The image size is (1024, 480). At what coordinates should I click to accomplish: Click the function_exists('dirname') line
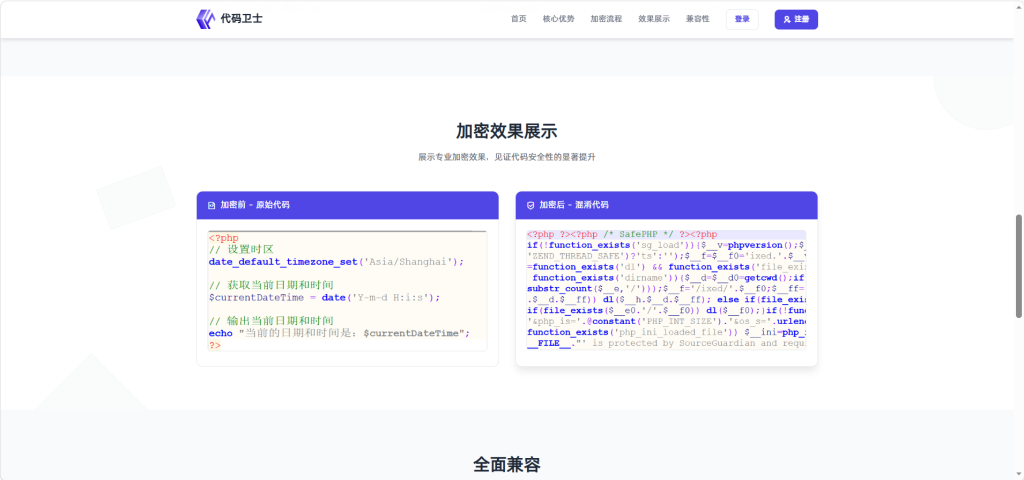[x=666, y=278]
